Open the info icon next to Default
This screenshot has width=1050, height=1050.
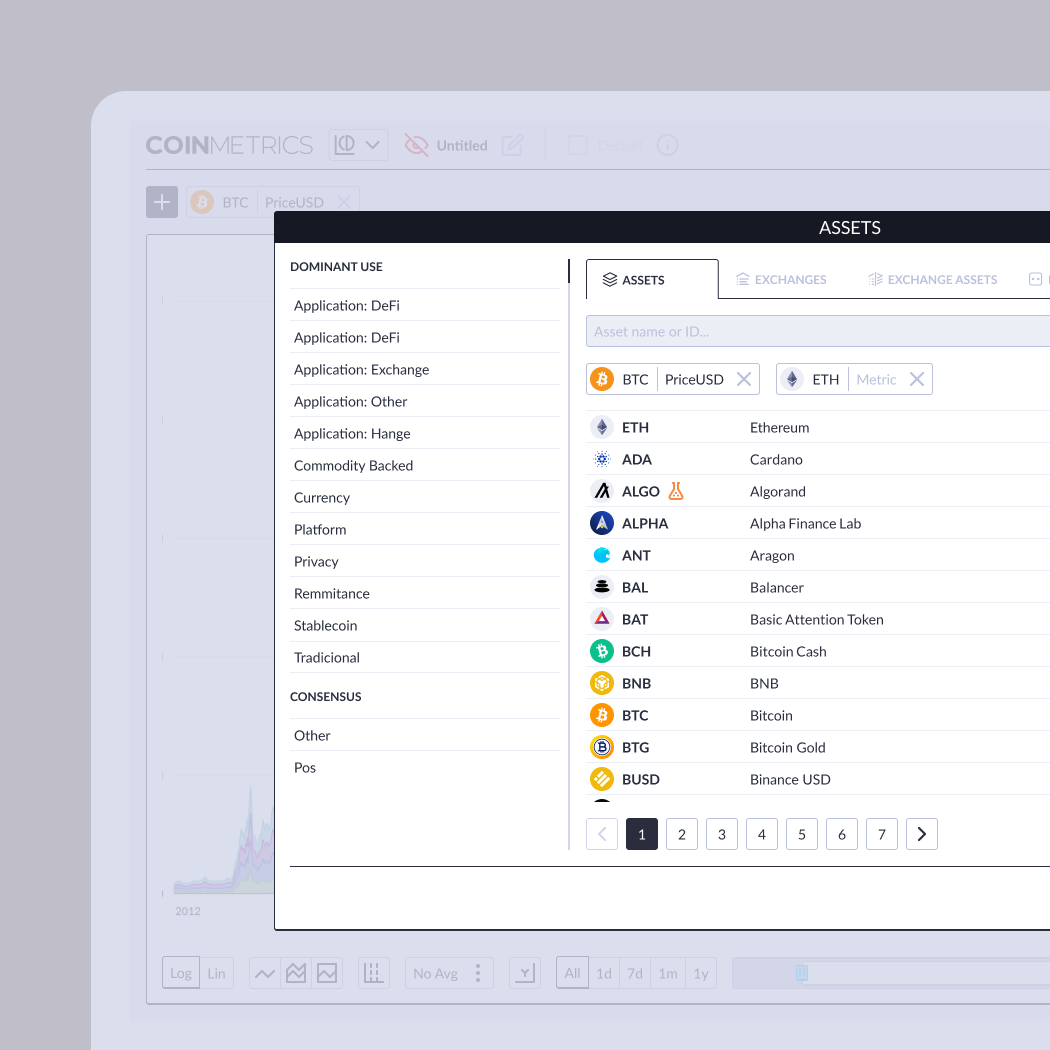(667, 145)
